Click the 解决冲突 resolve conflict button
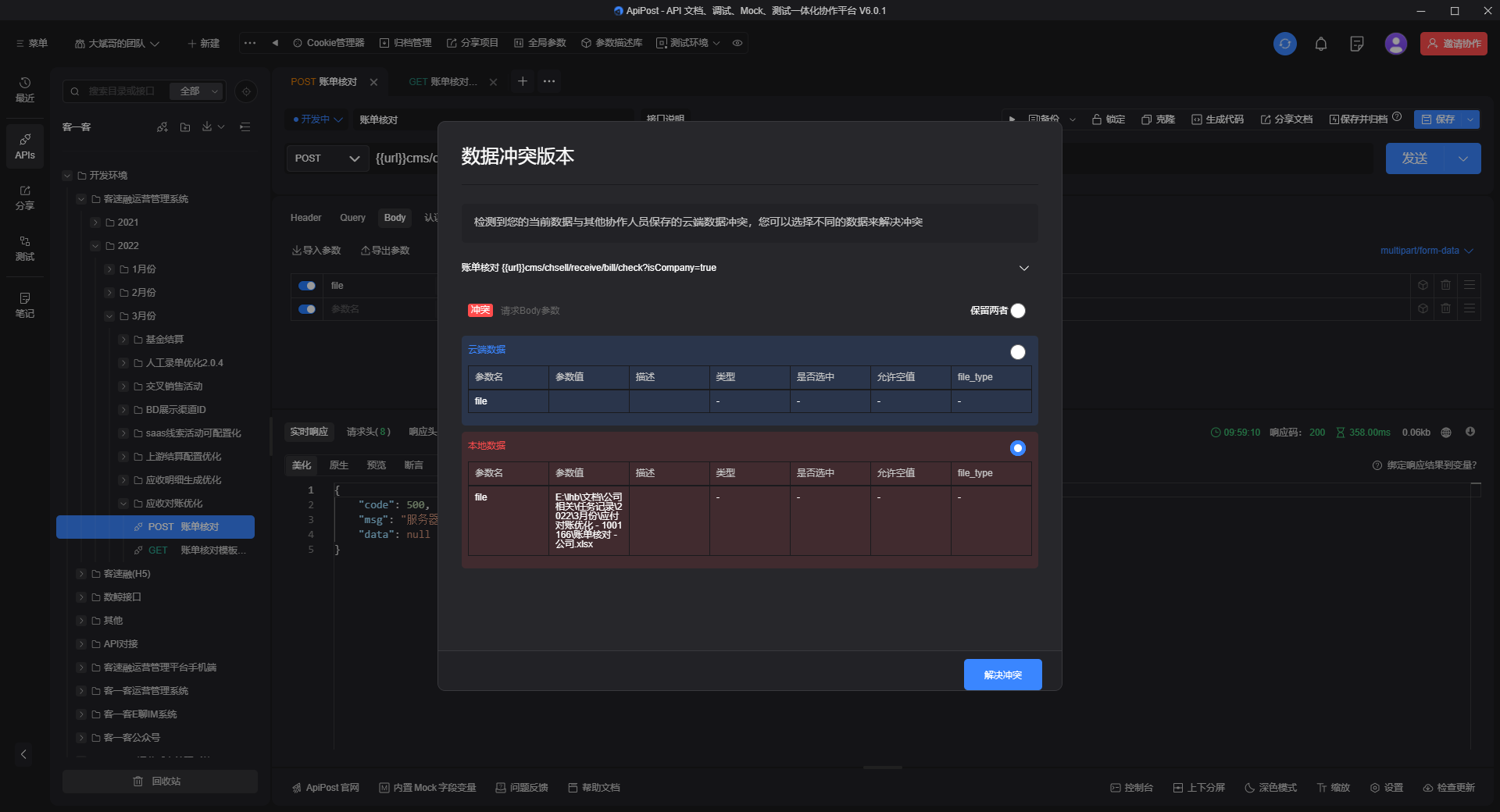Screen dimensions: 1500x812 (1002, 675)
